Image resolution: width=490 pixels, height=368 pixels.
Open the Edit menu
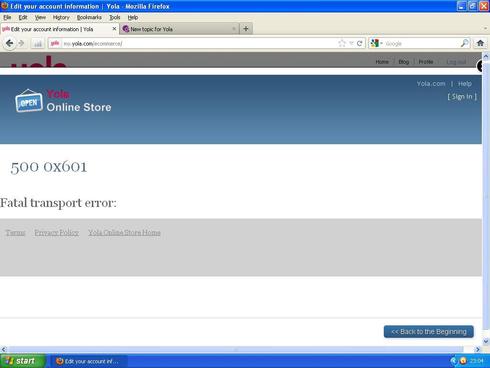coord(23,17)
